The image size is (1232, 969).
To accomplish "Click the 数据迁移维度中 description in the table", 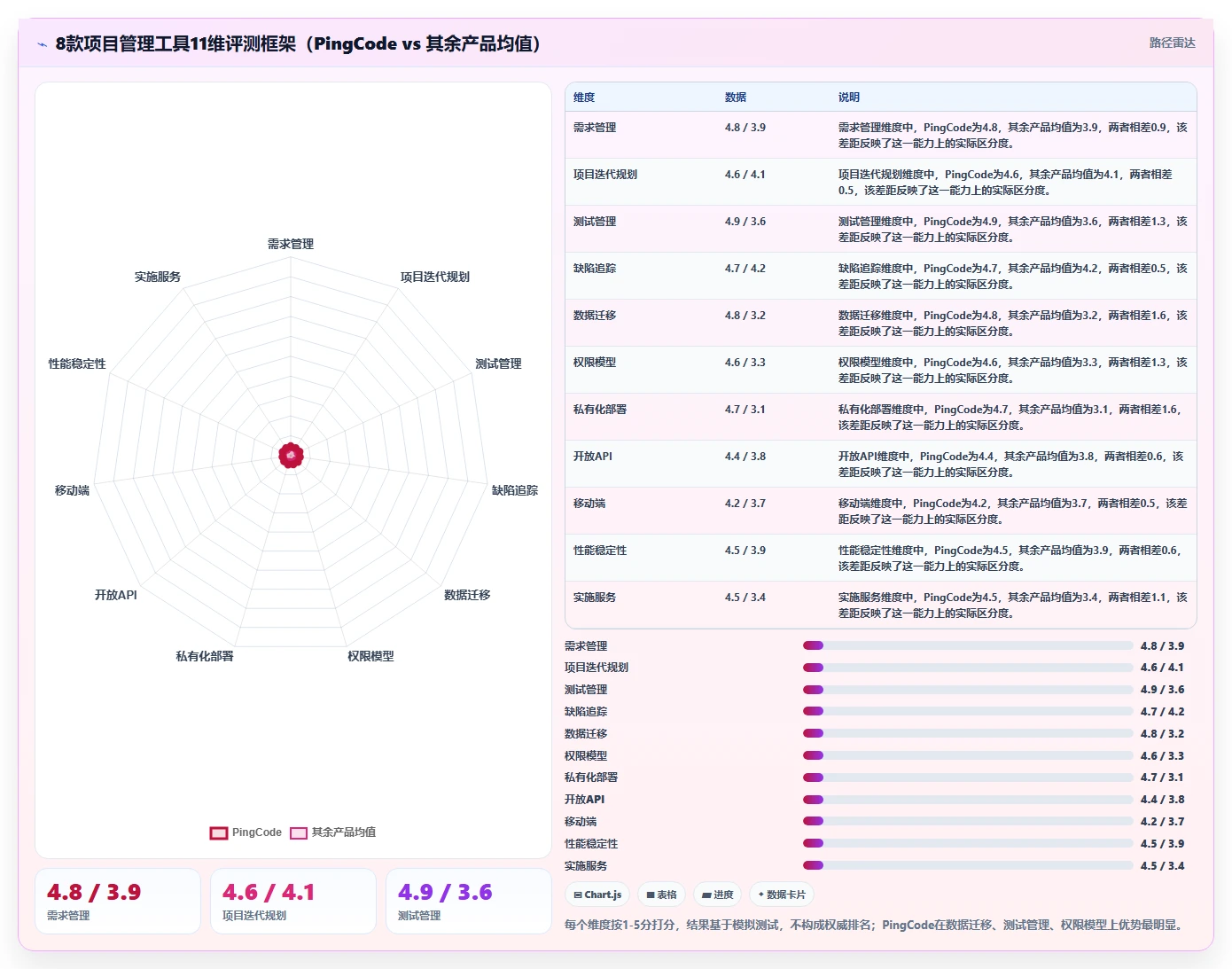I will pos(1013,324).
